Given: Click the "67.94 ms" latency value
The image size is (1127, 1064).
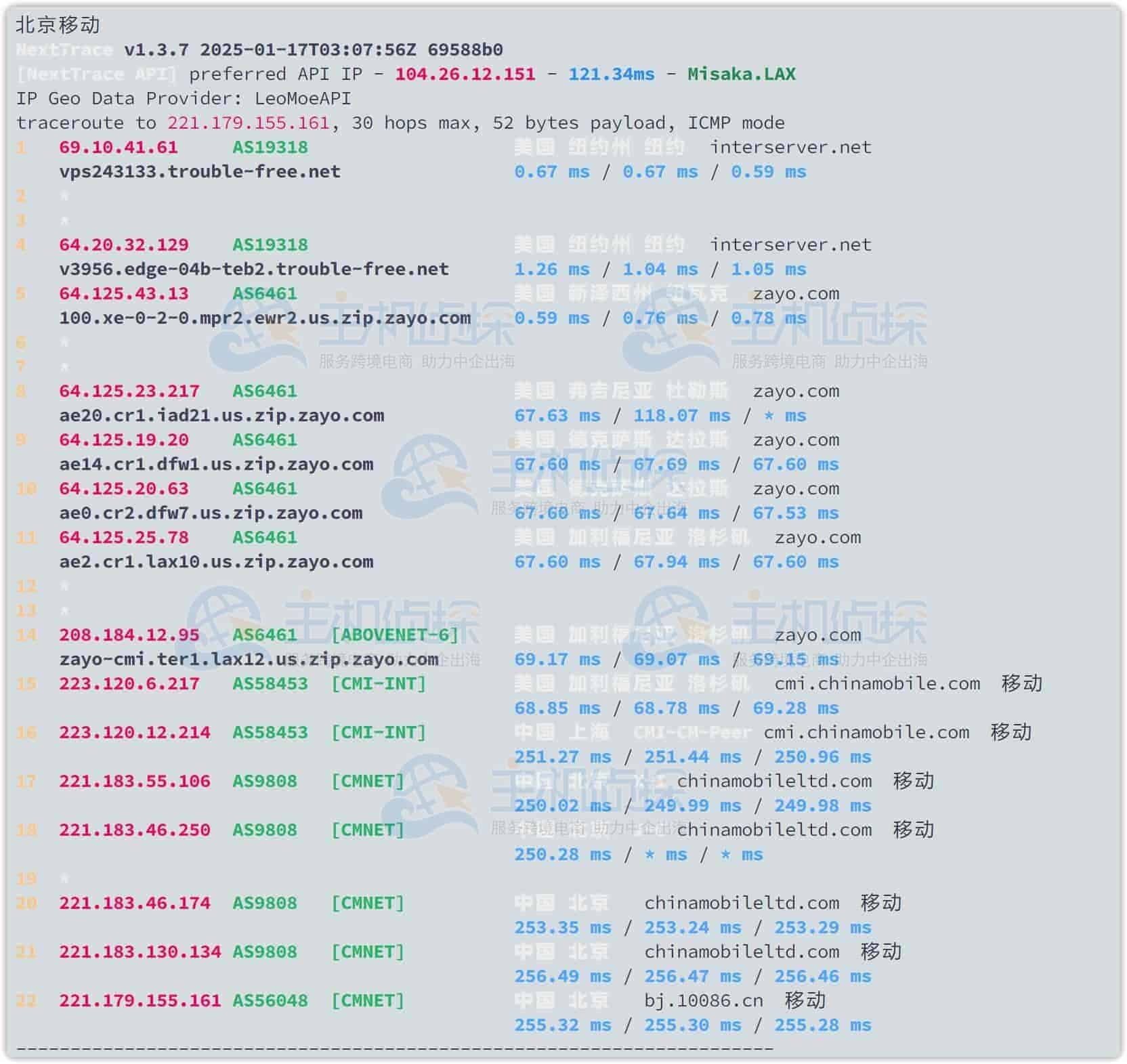Looking at the screenshot, I should coord(677,561).
